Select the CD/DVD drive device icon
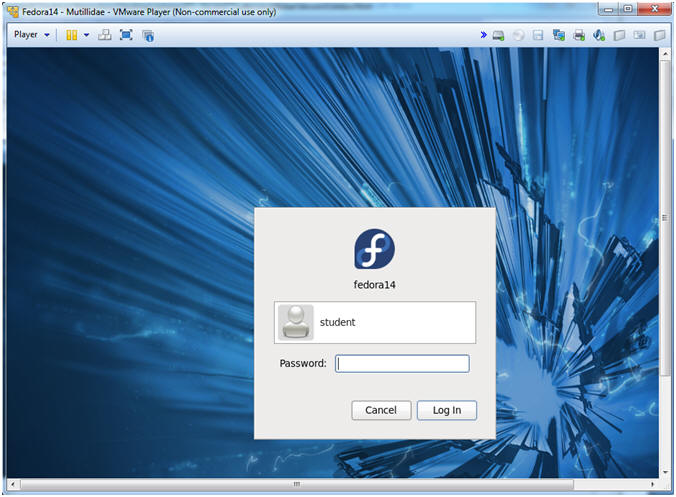The width and height of the screenshot is (676, 497). pos(518,35)
